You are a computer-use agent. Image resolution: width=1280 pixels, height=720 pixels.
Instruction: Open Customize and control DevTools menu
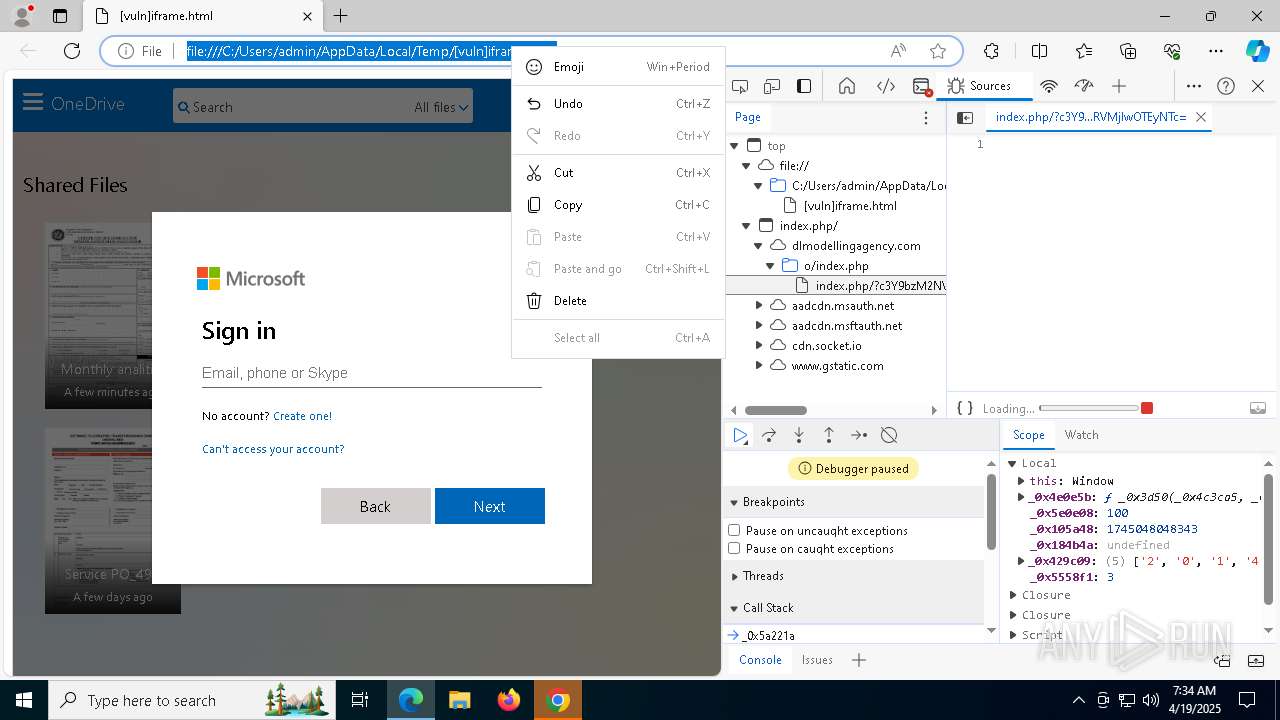pos(1194,86)
